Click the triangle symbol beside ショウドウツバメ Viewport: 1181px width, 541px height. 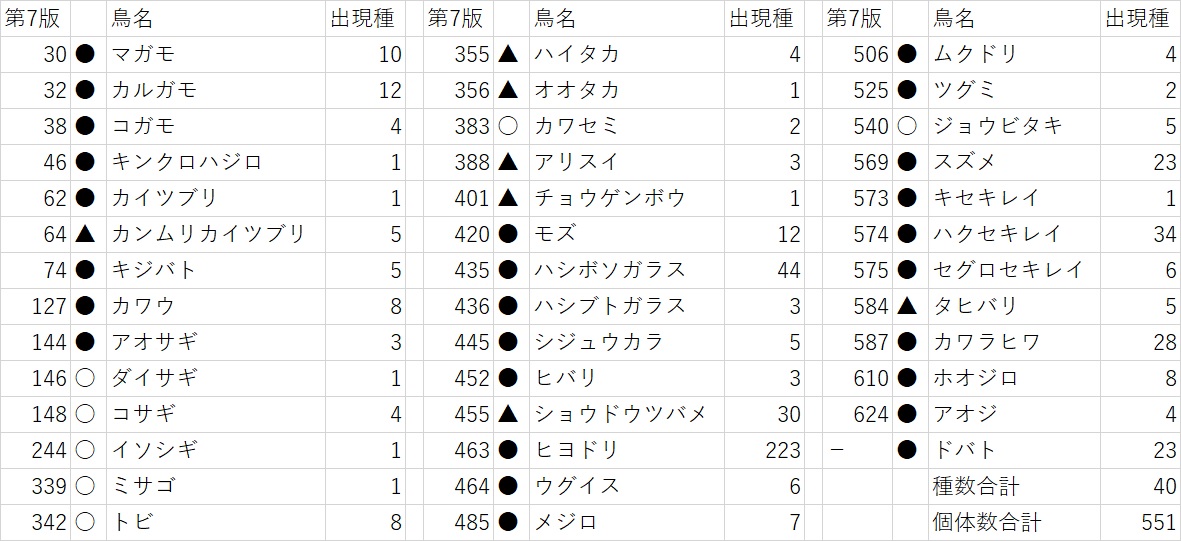pyautogui.click(x=508, y=414)
